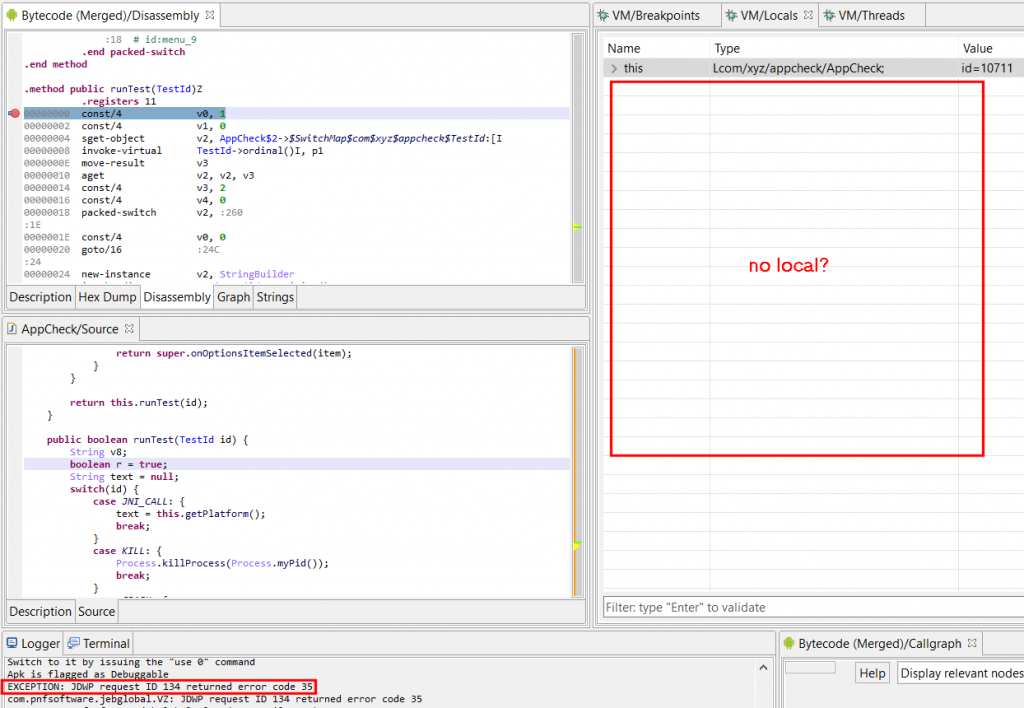
Task: Click the '.registers 11' directive line
Action: coord(119,101)
